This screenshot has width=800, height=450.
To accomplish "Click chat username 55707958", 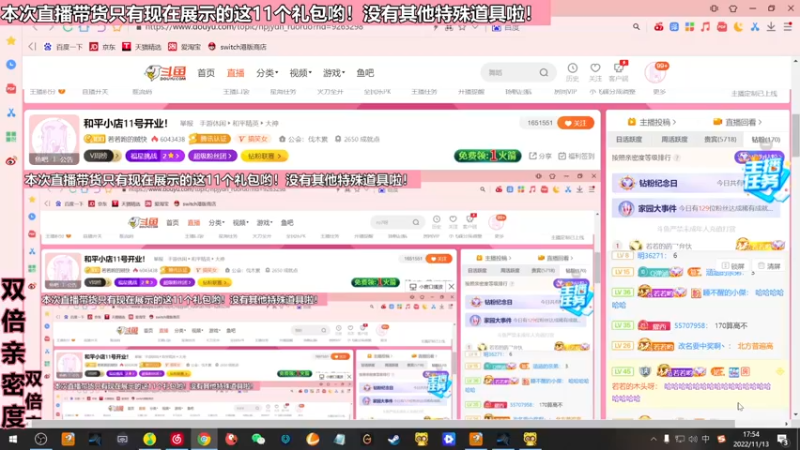I will coord(690,325).
